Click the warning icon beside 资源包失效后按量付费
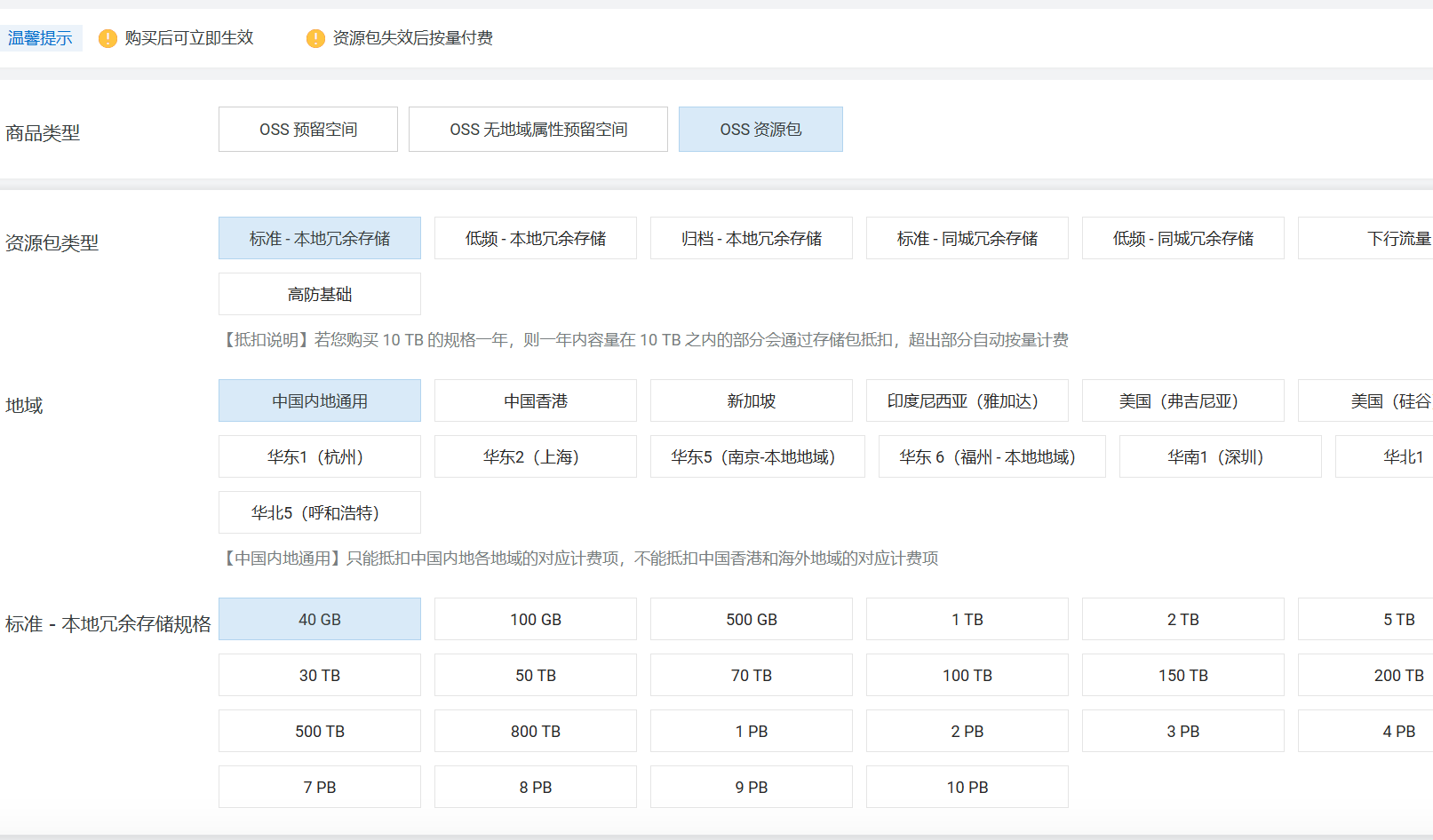The image size is (1433, 840). [x=315, y=38]
